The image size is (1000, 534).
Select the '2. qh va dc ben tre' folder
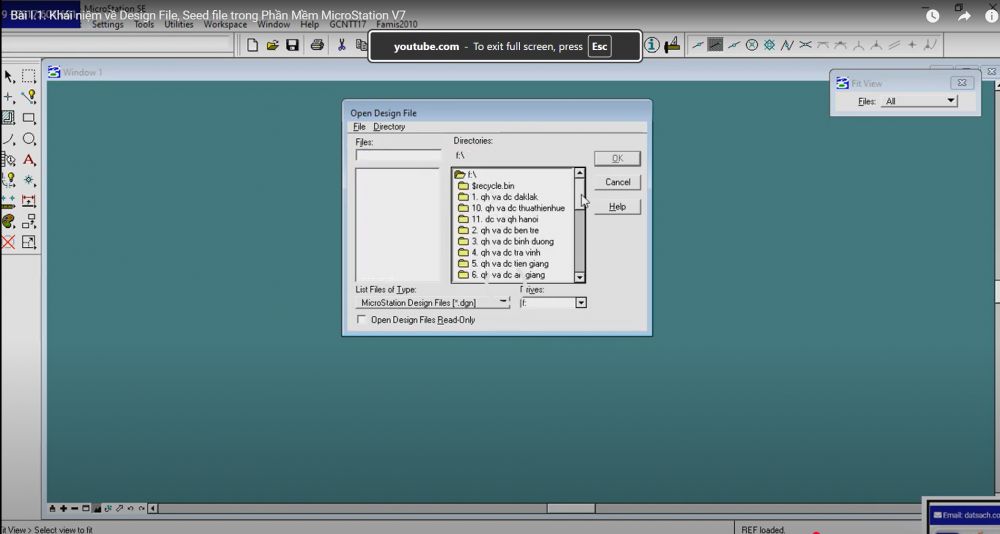point(504,230)
